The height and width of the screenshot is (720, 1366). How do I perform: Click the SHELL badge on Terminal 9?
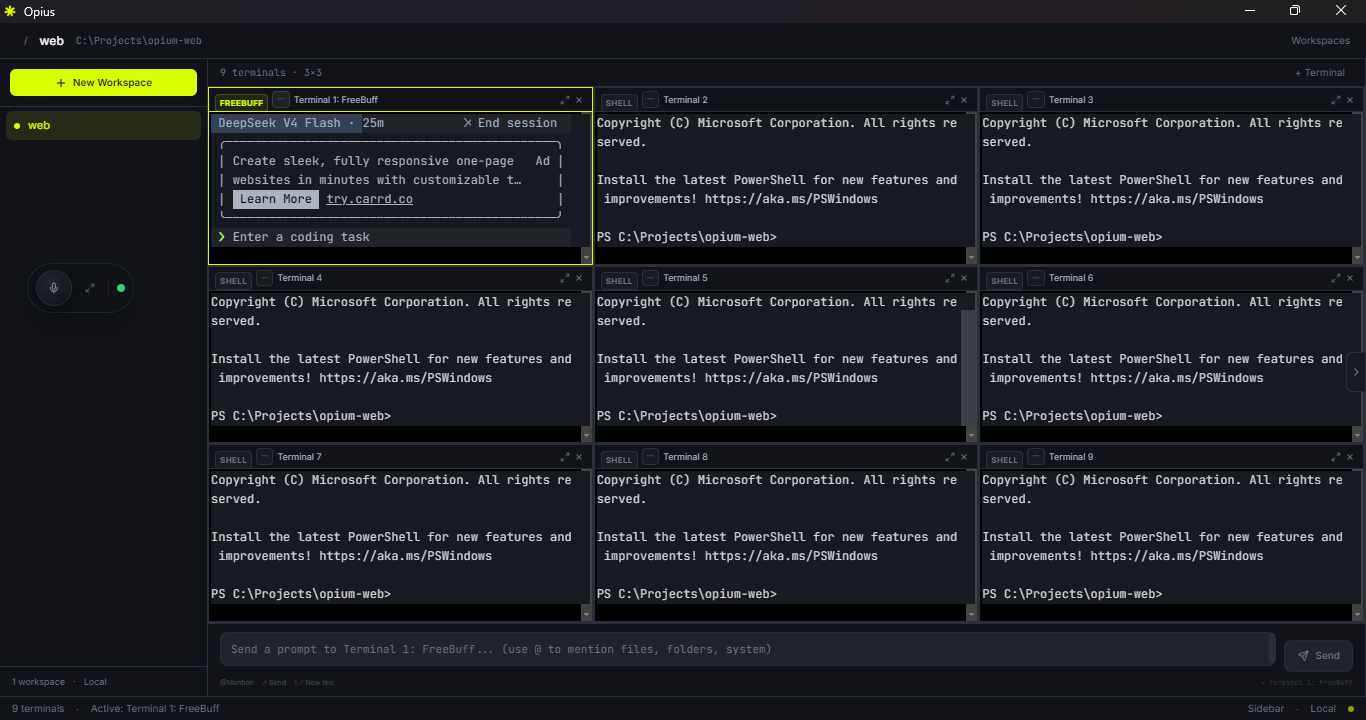click(1004, 460)
